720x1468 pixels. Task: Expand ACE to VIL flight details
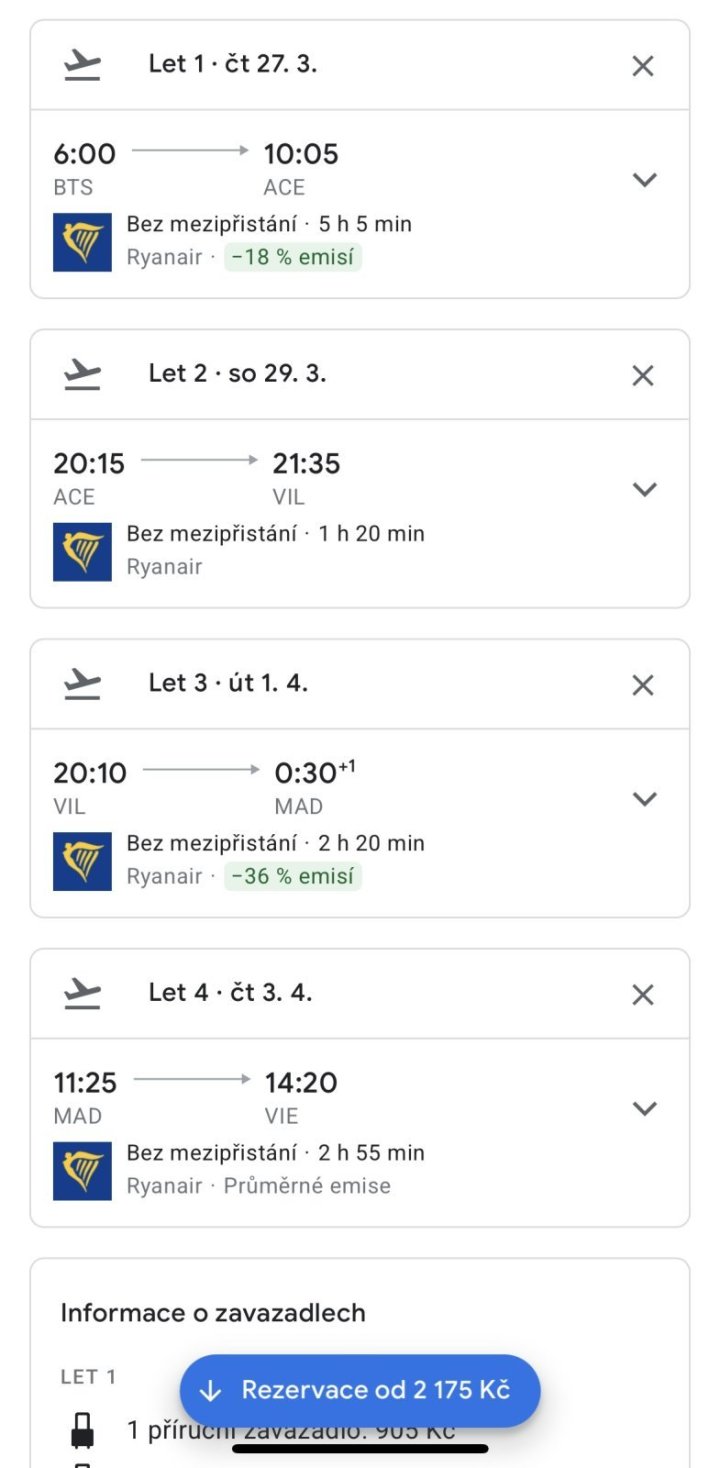645,489
